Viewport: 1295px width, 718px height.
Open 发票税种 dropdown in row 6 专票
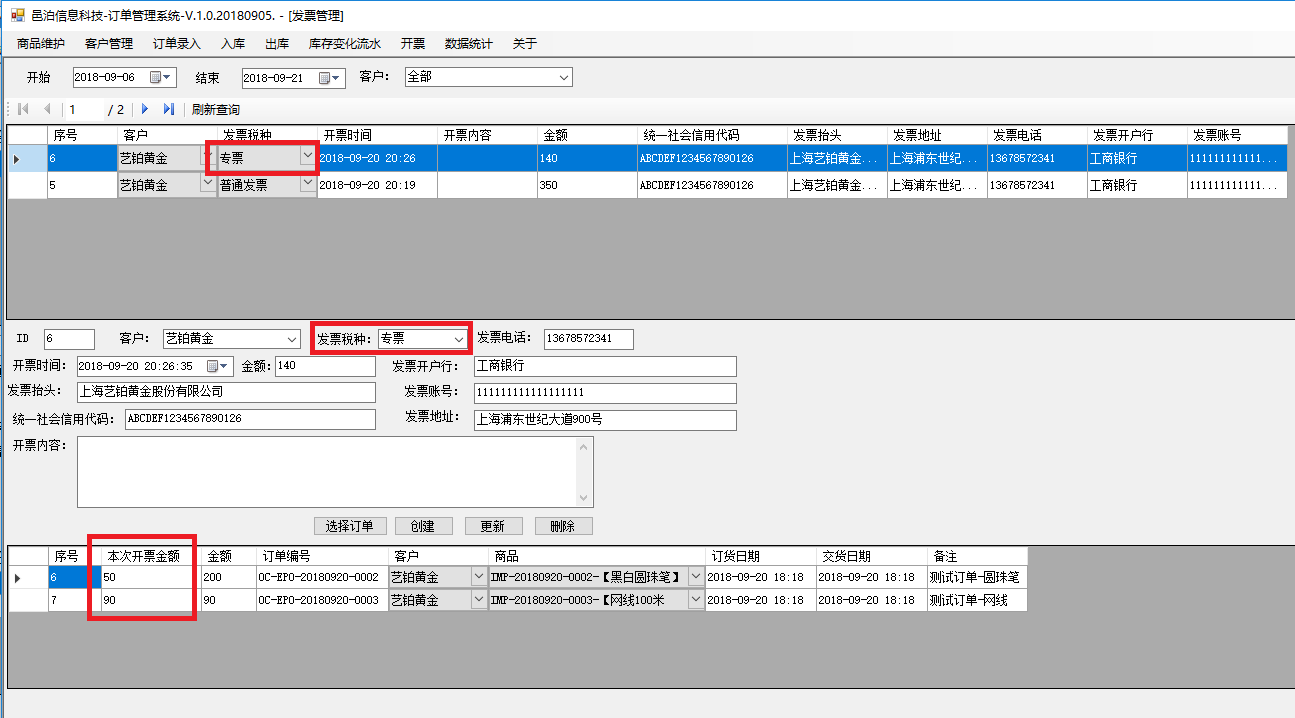point(306,157)
